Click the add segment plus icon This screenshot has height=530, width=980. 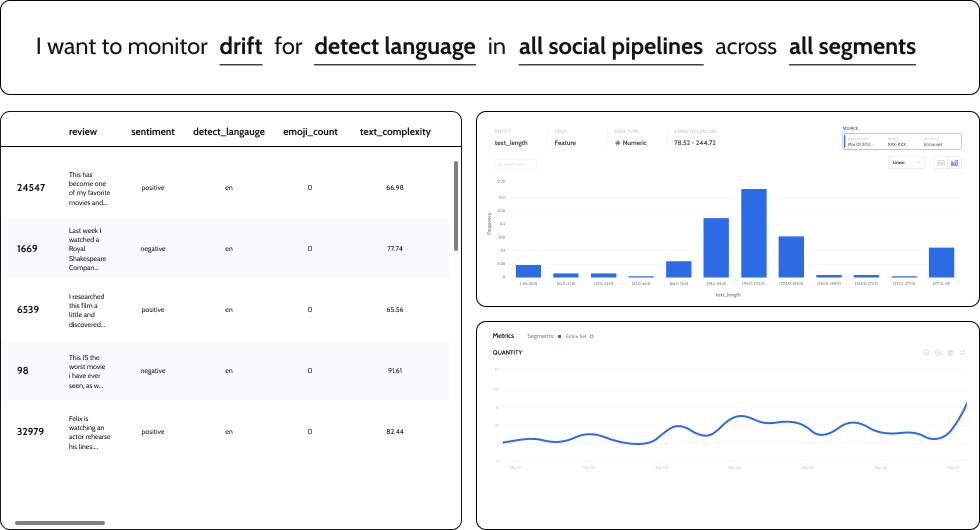592,336
